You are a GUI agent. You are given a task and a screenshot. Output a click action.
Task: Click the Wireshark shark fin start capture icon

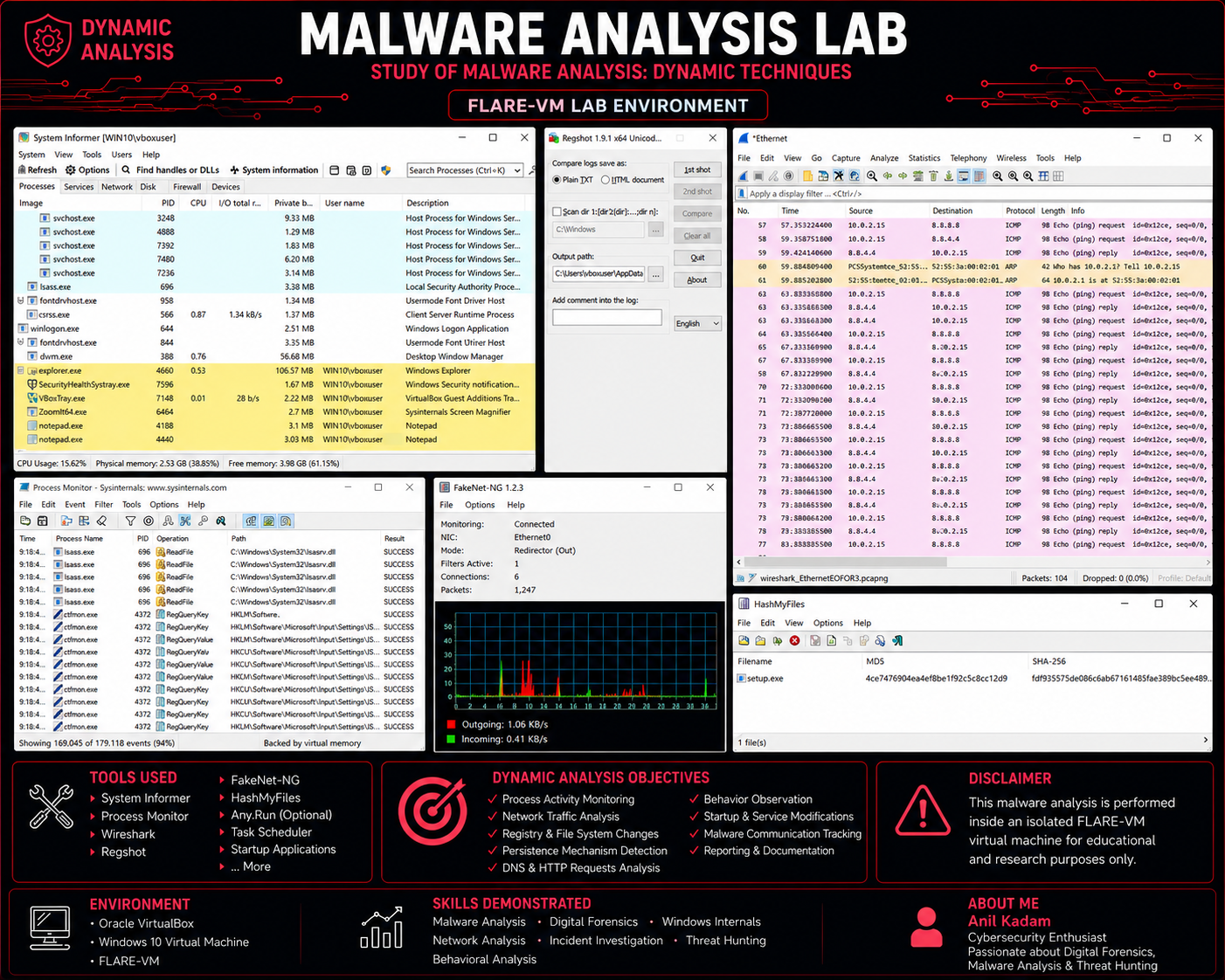point(744,176)
